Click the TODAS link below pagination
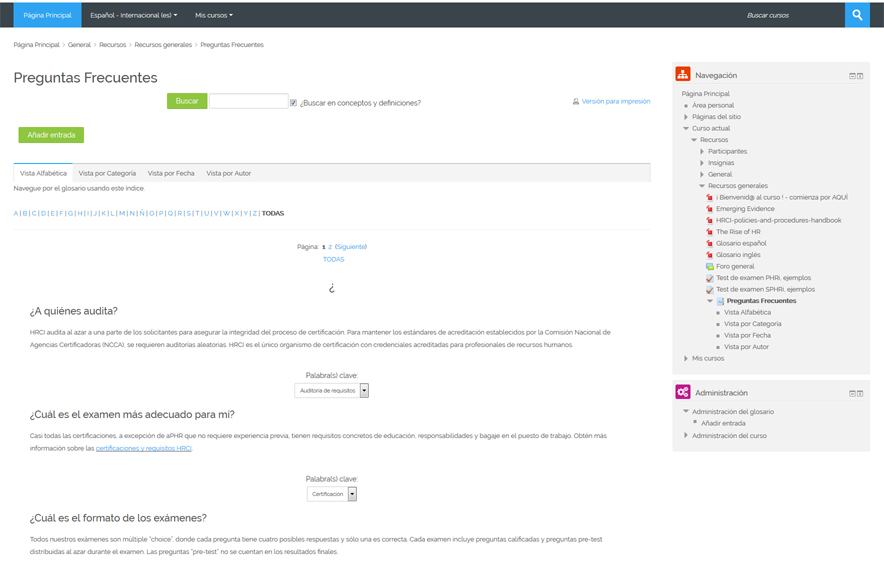Screen dimensions: 884x561 click(x=333, y=259)
